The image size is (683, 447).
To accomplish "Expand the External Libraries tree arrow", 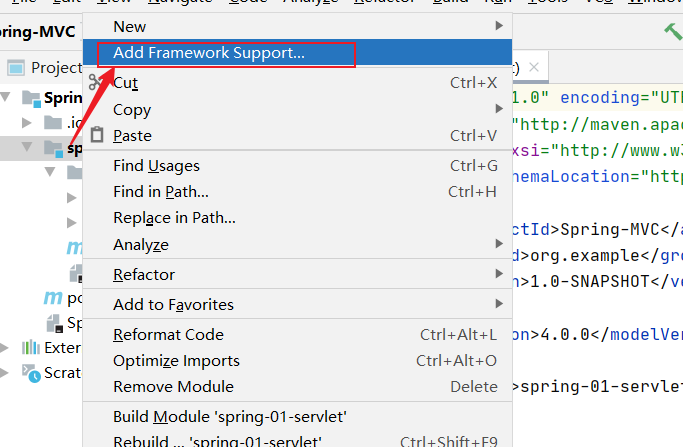I will click(x=9, y=347).
